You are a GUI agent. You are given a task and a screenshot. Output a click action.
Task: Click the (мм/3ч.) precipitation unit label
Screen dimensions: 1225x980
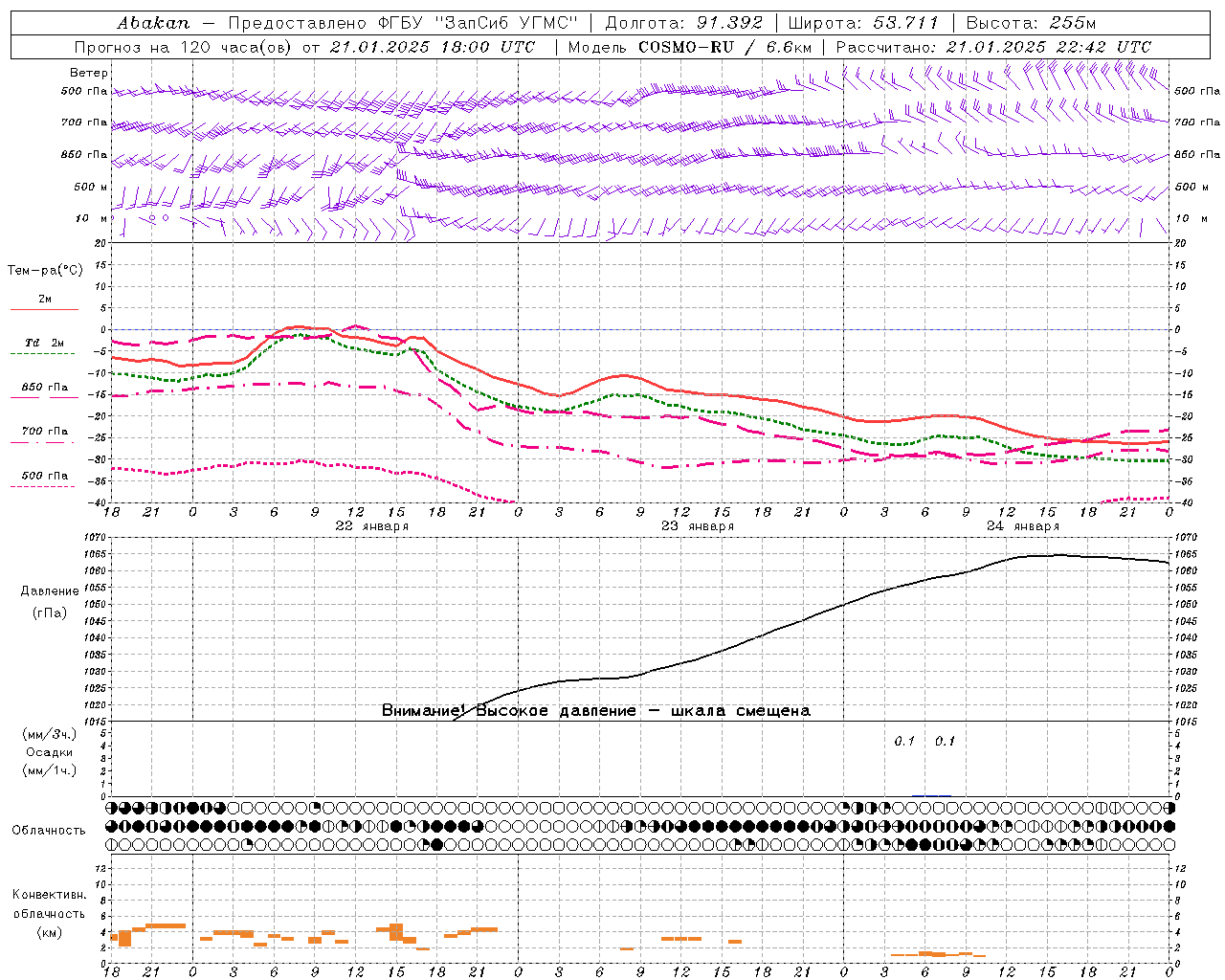(x=50, y=734)
